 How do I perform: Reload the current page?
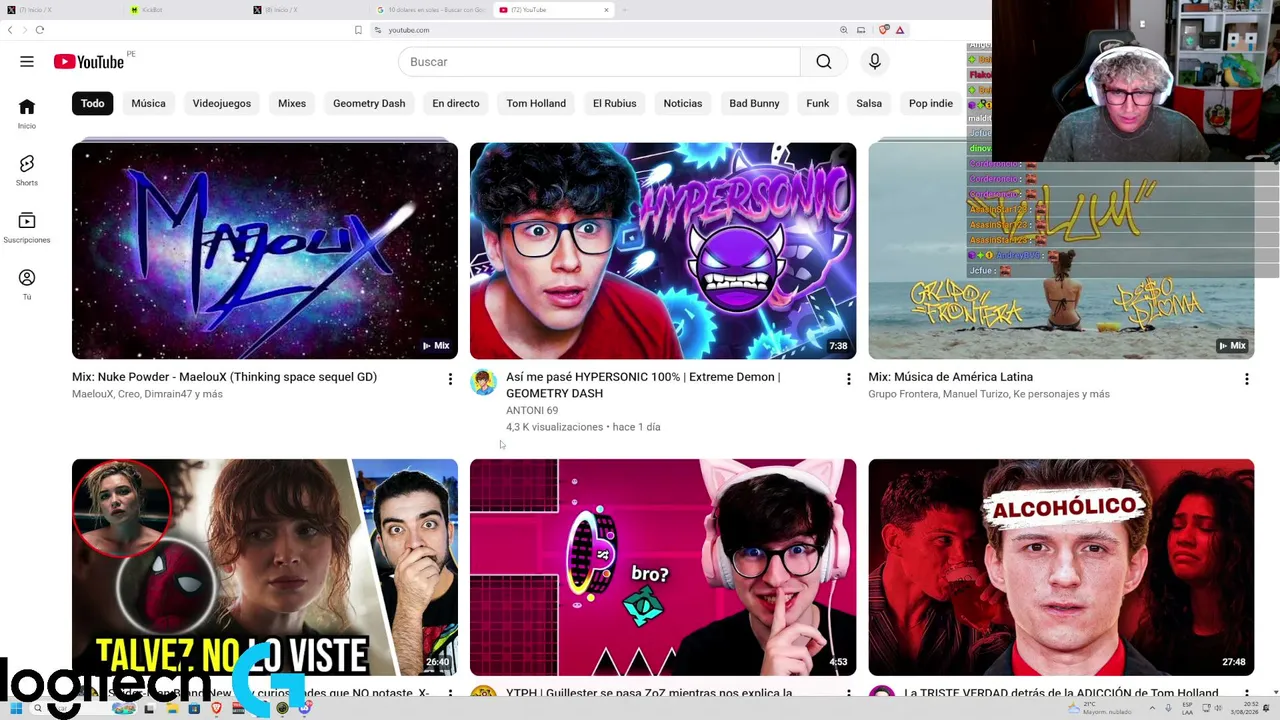pos(40,30)
